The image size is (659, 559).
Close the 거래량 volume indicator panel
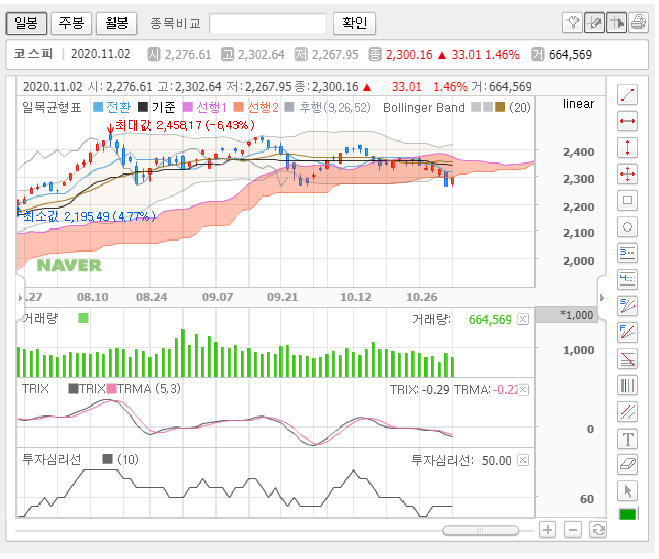[523, 319]
